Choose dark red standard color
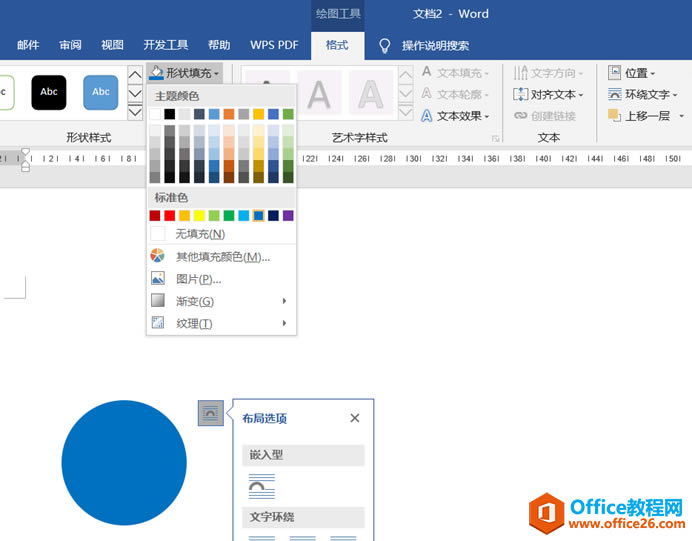This screenshot has width=692, height=541. [155, 215]
